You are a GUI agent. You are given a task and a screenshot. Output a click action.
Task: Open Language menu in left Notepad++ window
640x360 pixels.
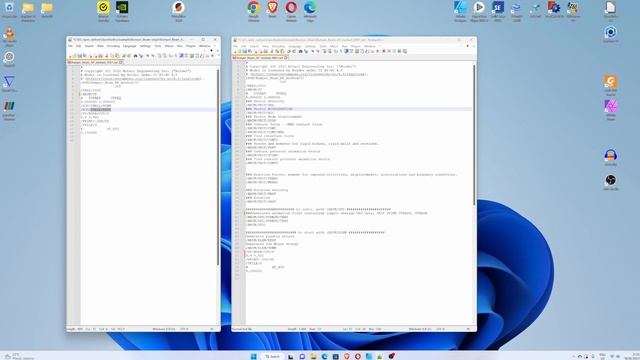point(129,46)
